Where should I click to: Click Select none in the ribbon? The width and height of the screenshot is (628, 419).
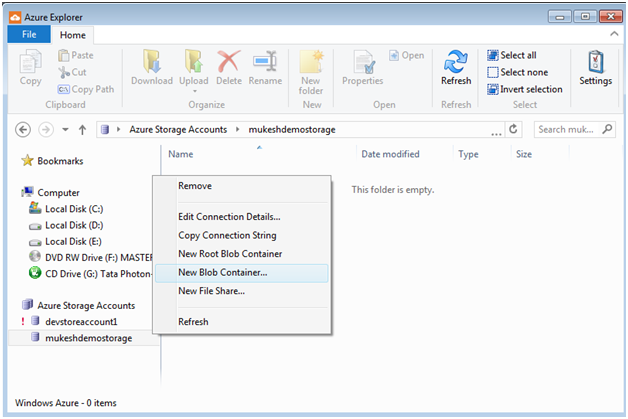pyautogui.click(x=517, y=72)
